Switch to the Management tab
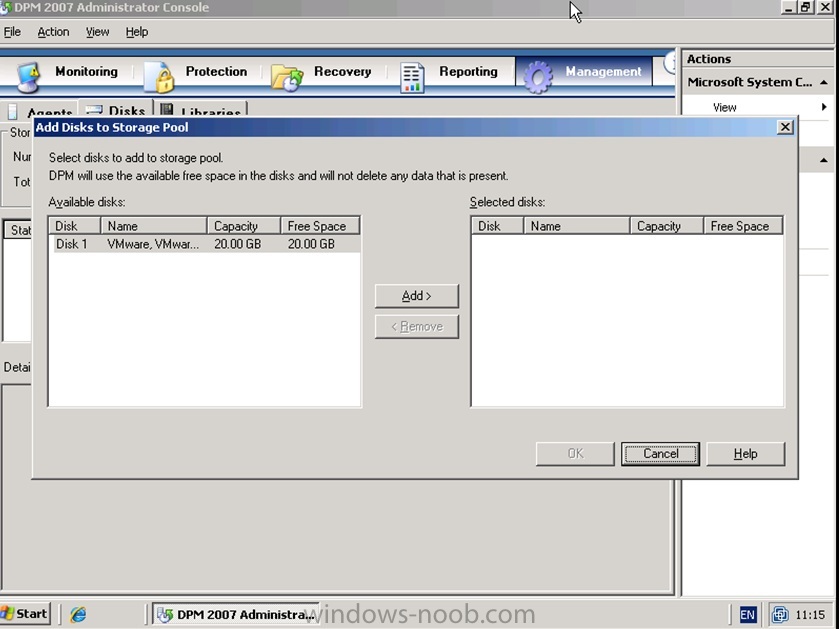The image size is (839, 629). tap(584, 72)
